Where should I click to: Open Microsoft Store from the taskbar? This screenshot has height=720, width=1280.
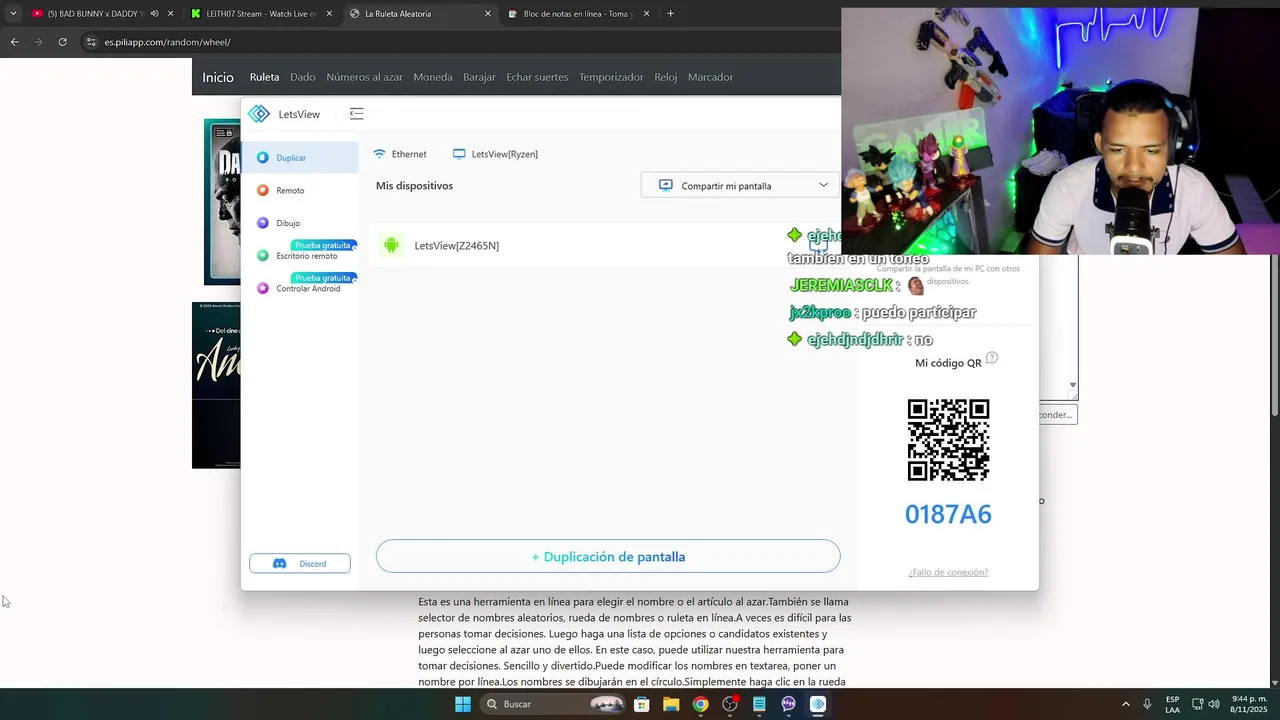[x=642, y=704]
